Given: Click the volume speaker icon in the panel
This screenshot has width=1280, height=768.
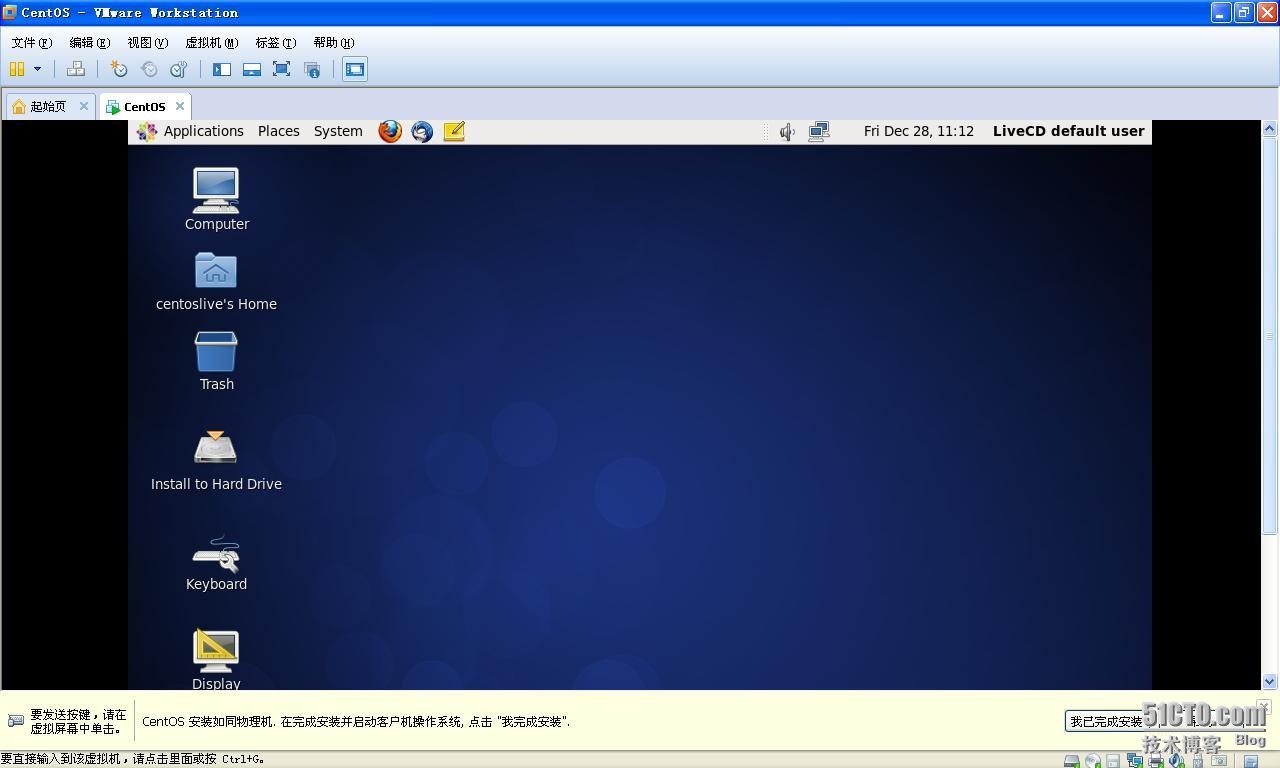Looking at the screenshot, I should [787, 131].
